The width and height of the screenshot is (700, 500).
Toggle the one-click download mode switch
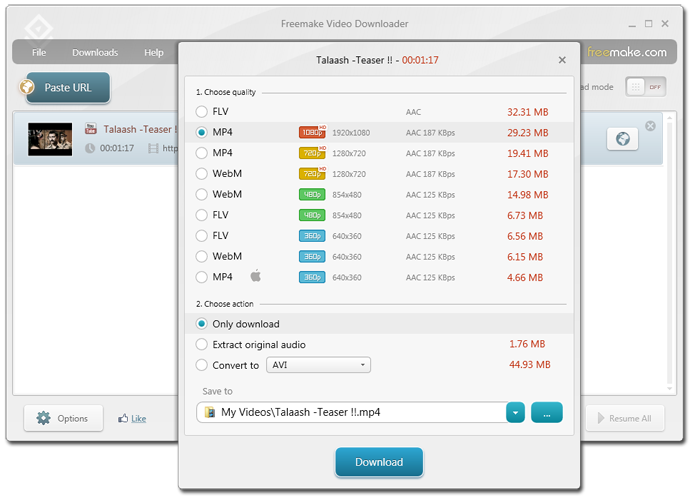pyautogui.click(x=646, y=87)
